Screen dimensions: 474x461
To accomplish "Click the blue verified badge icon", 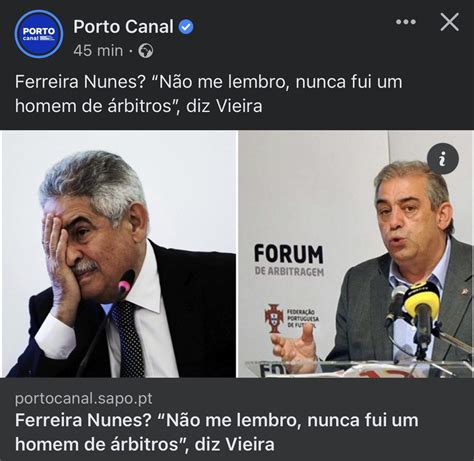I will click(x=186, y=27).
